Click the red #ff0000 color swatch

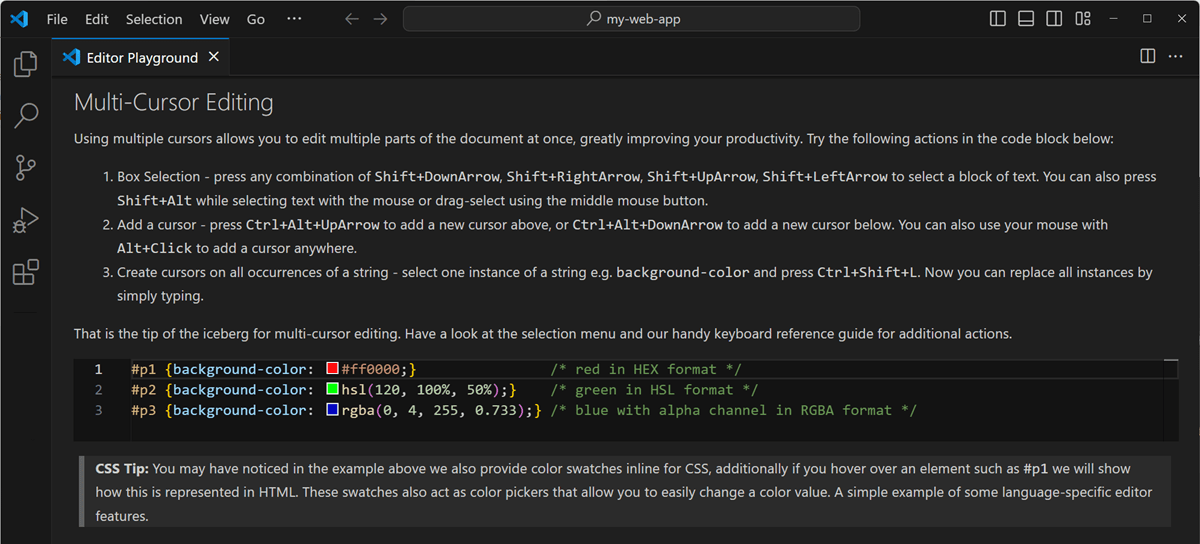point(333,370)
